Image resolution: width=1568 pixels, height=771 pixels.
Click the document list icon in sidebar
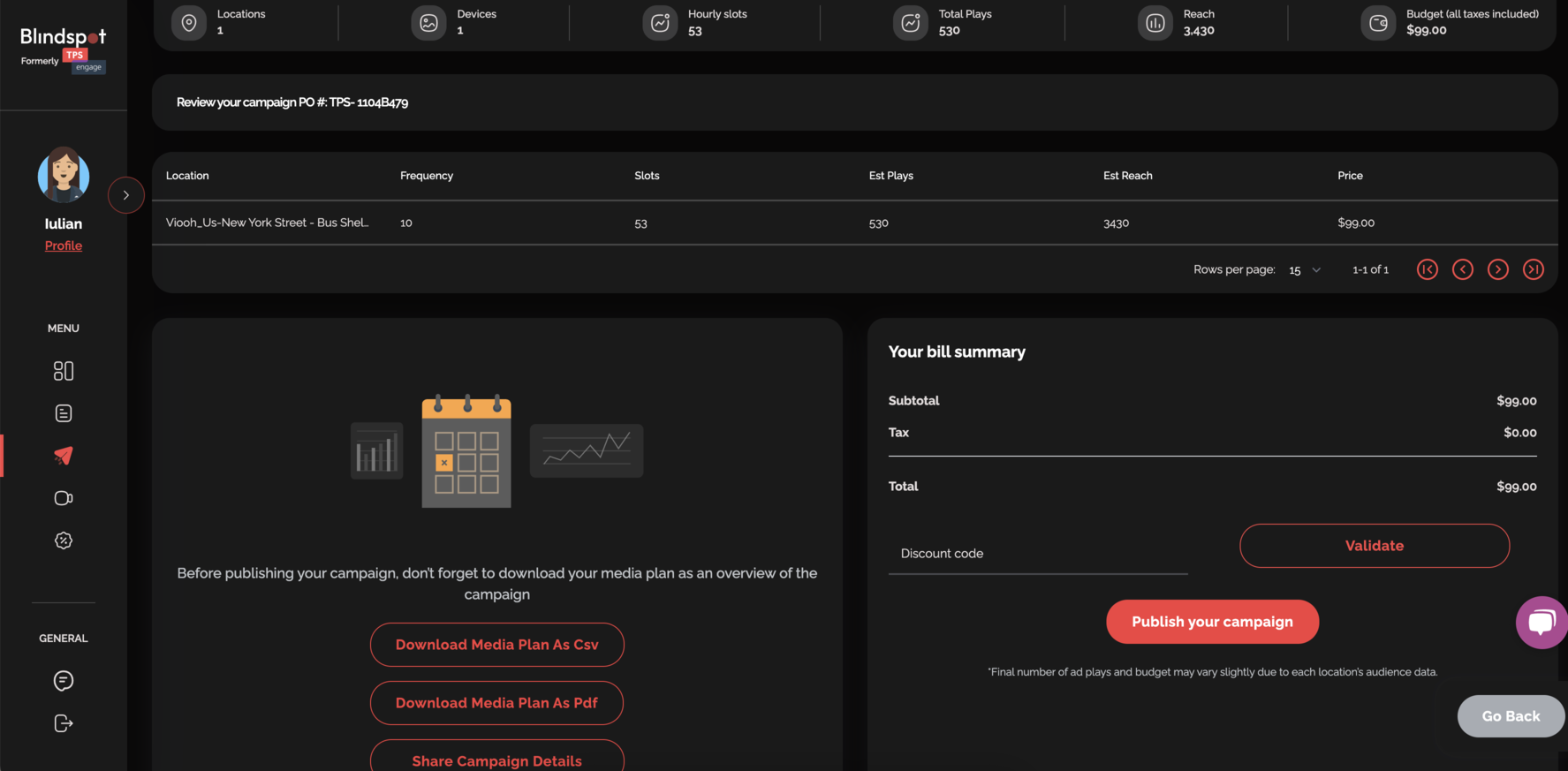coord(64,413)
